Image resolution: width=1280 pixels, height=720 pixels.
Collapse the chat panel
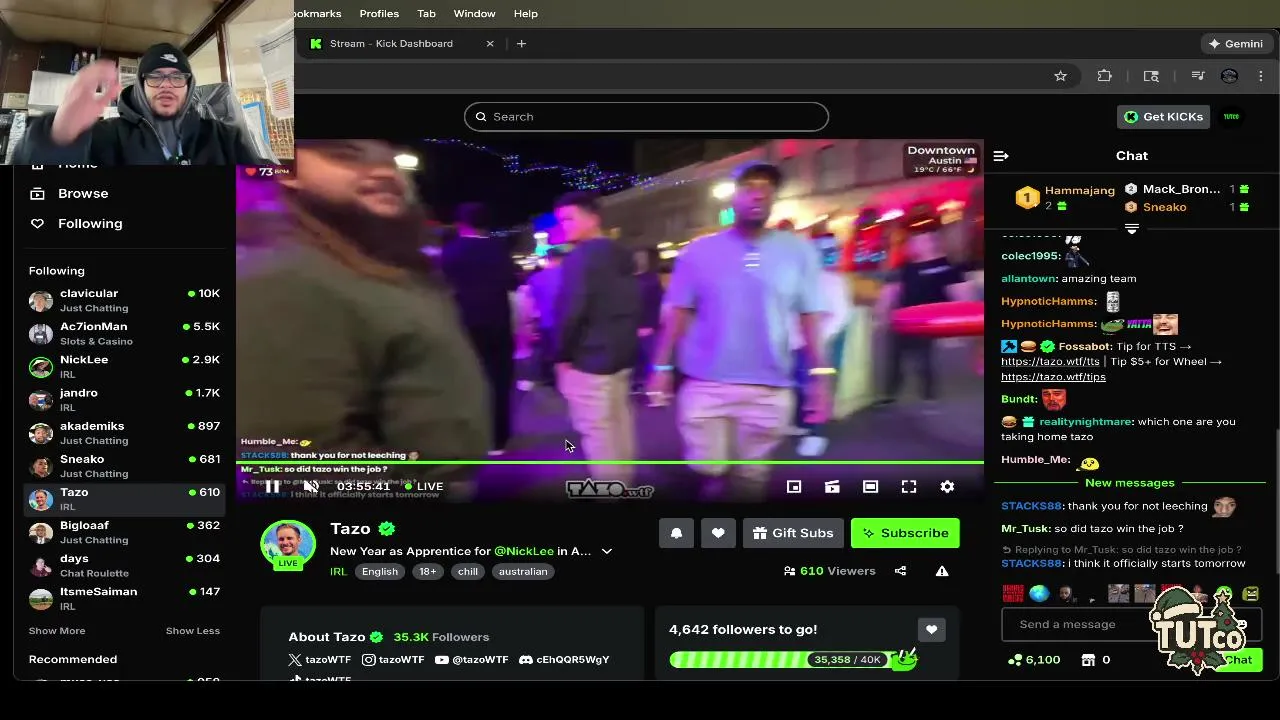coord(1001,156)
